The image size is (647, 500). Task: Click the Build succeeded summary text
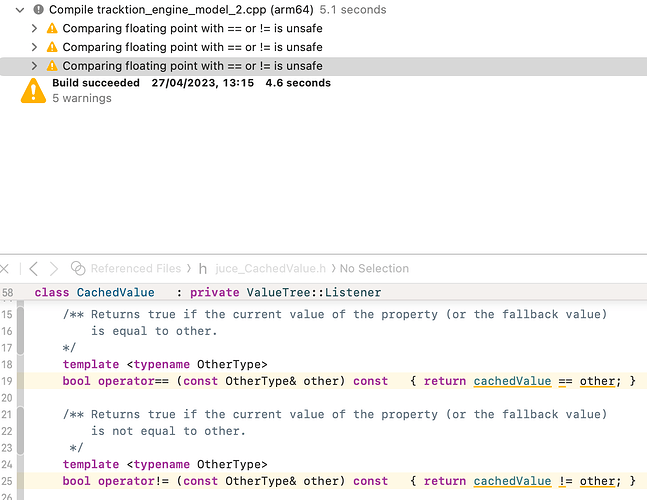[x=96, y=83]
